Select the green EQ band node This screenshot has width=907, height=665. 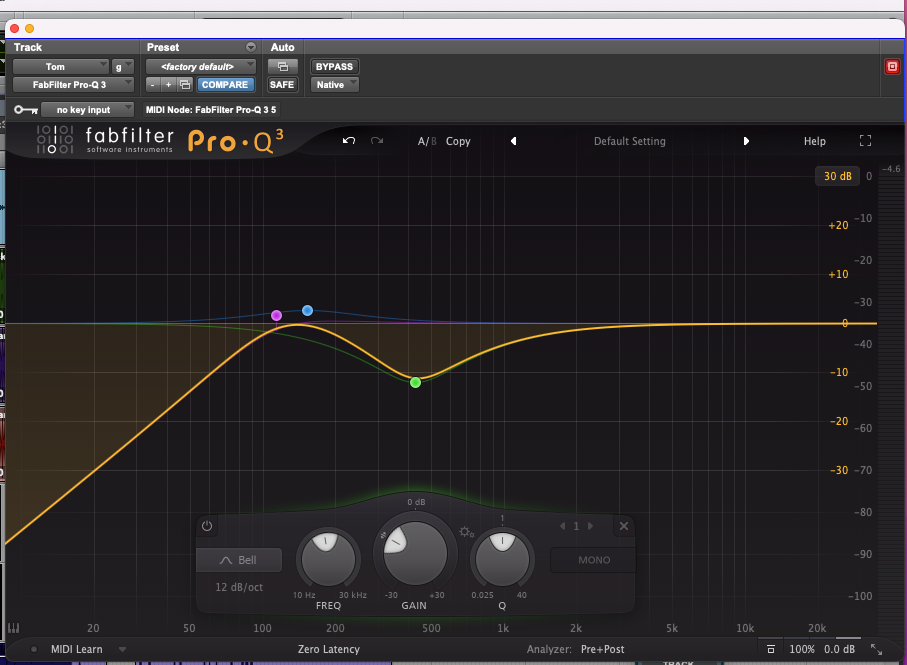(415, 382)
